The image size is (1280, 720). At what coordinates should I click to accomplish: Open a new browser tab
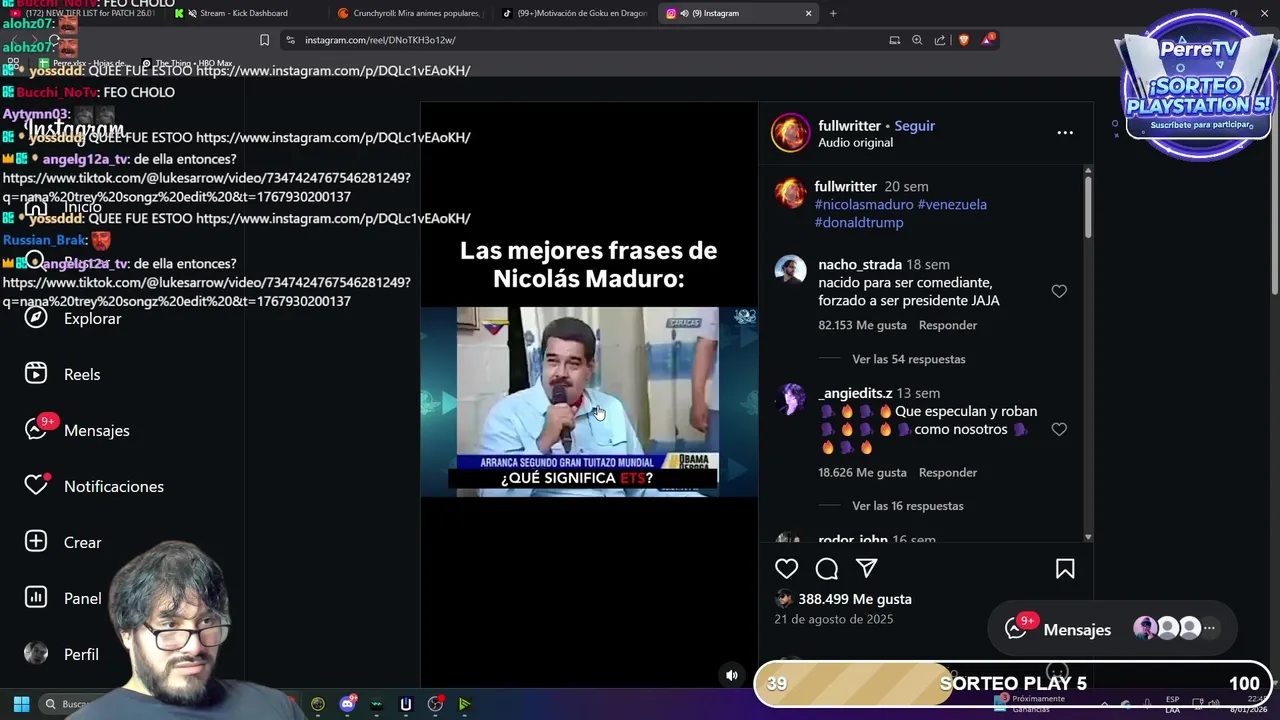click(833, 13)
